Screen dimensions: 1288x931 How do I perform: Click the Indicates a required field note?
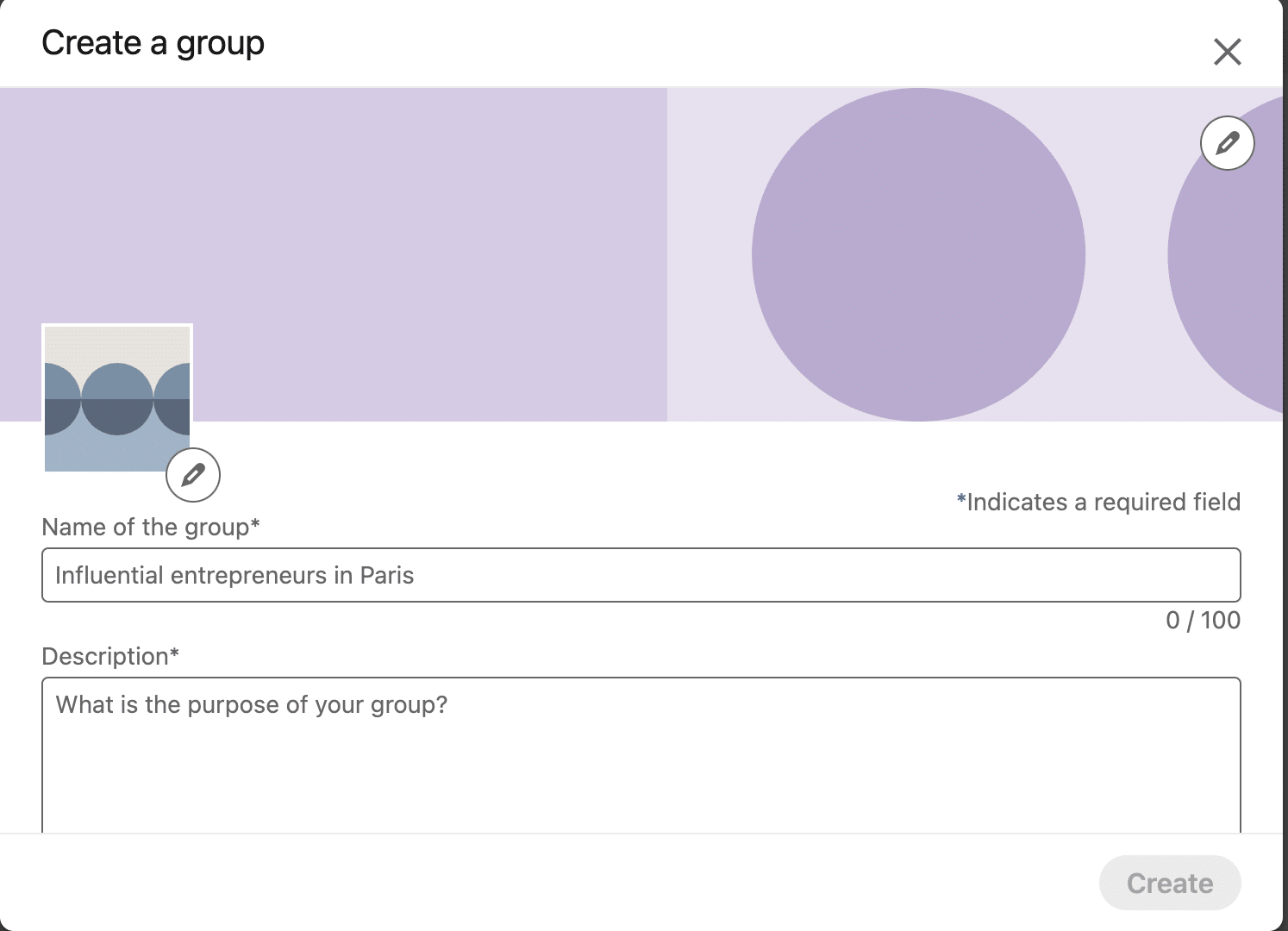point(1098,502)
